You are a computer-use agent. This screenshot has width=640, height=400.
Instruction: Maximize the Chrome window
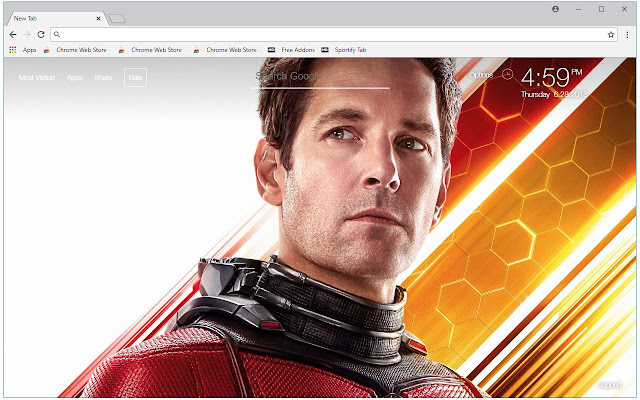pos(601,9)
